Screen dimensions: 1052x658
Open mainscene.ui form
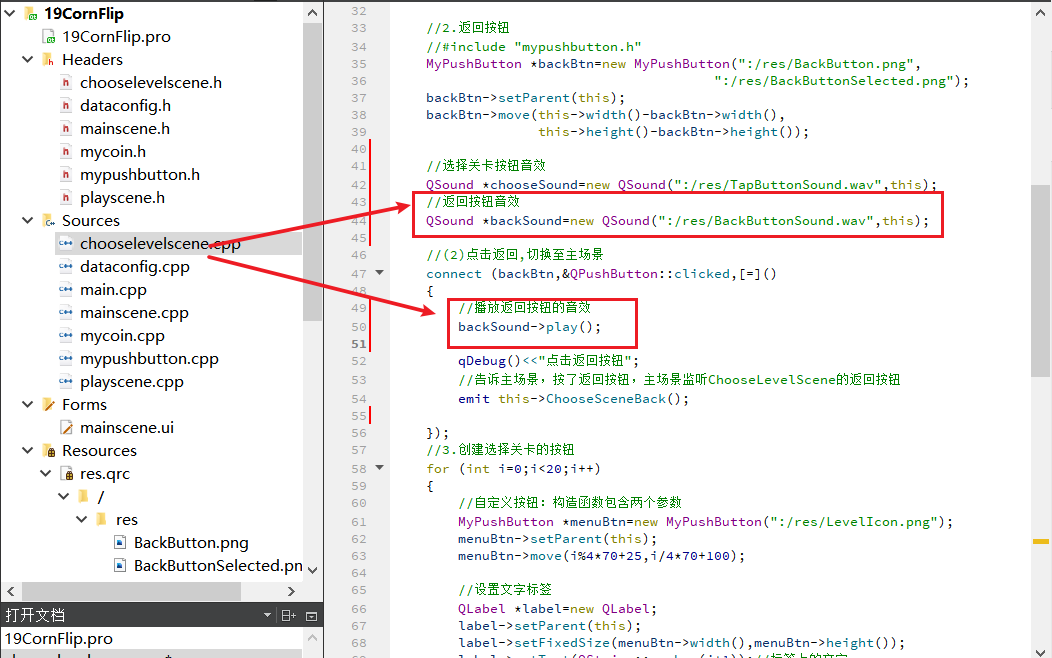127,427
